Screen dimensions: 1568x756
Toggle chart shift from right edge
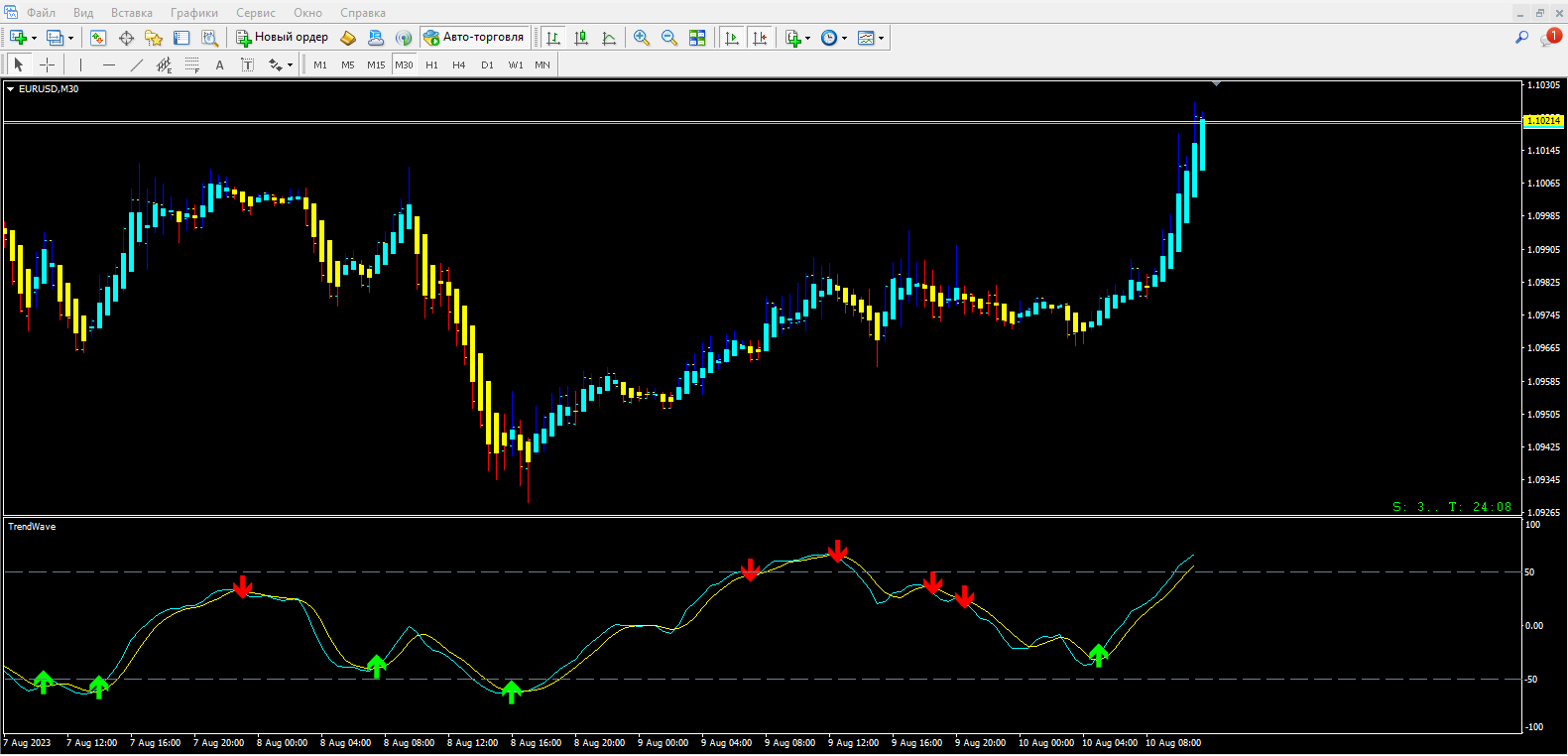pos(760,38)
